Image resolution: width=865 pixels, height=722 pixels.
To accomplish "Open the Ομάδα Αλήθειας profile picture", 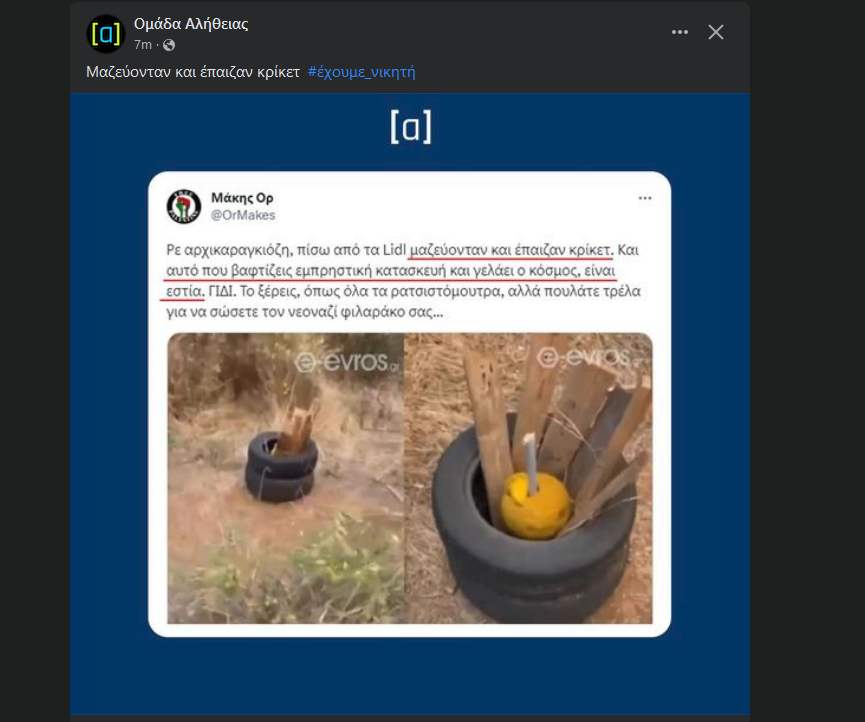I will click(106, 34).
